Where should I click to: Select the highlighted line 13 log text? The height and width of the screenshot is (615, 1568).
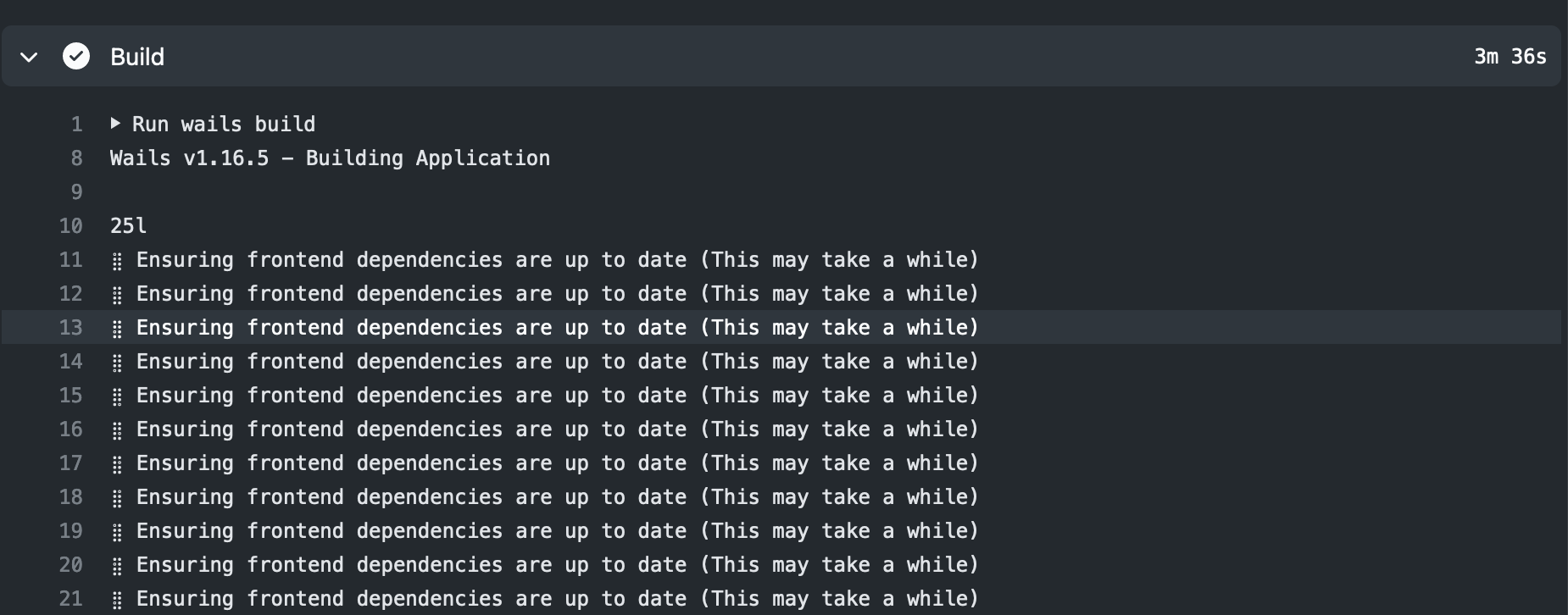click(558, 327)
